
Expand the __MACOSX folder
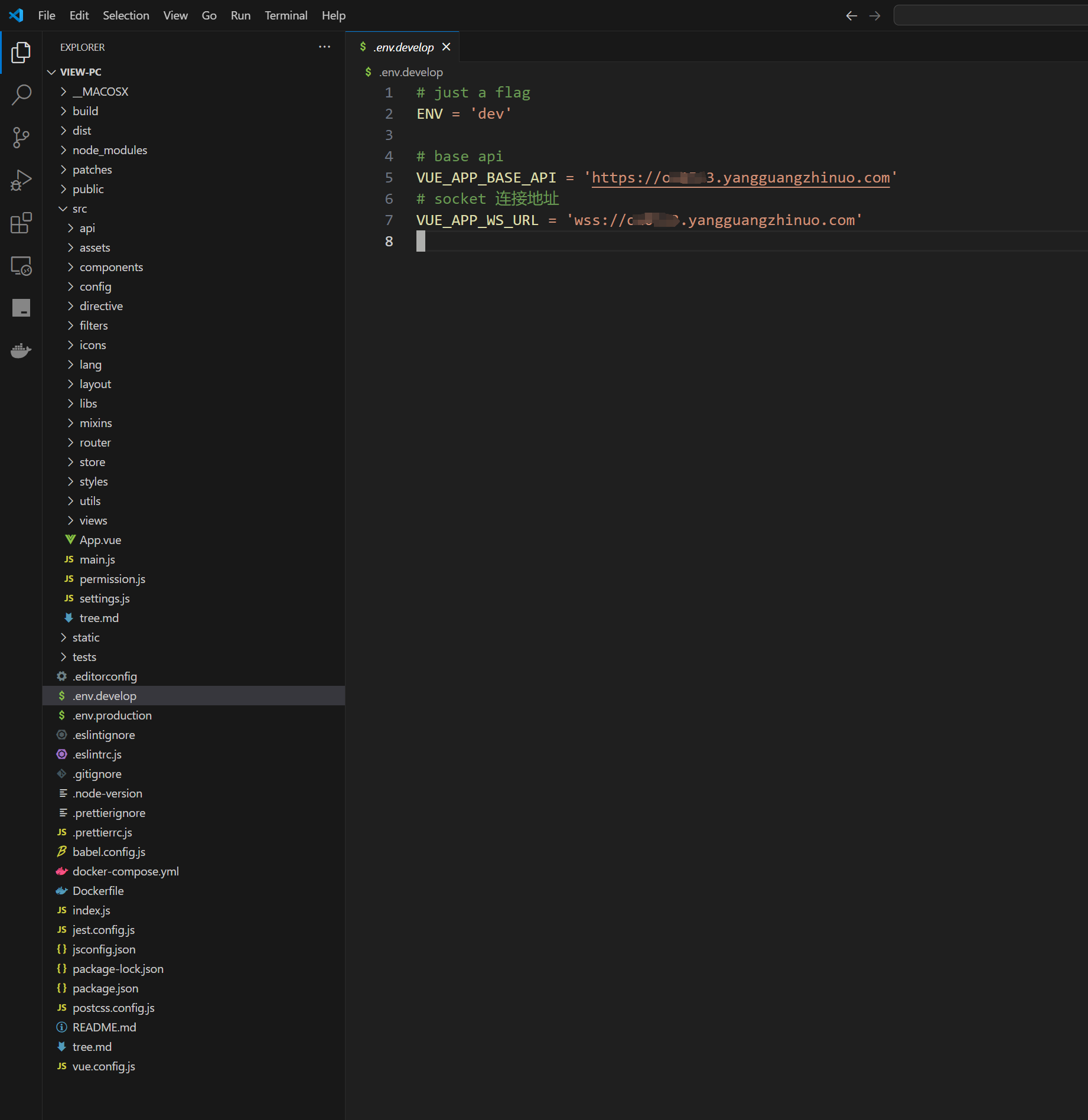click(63, 92)
